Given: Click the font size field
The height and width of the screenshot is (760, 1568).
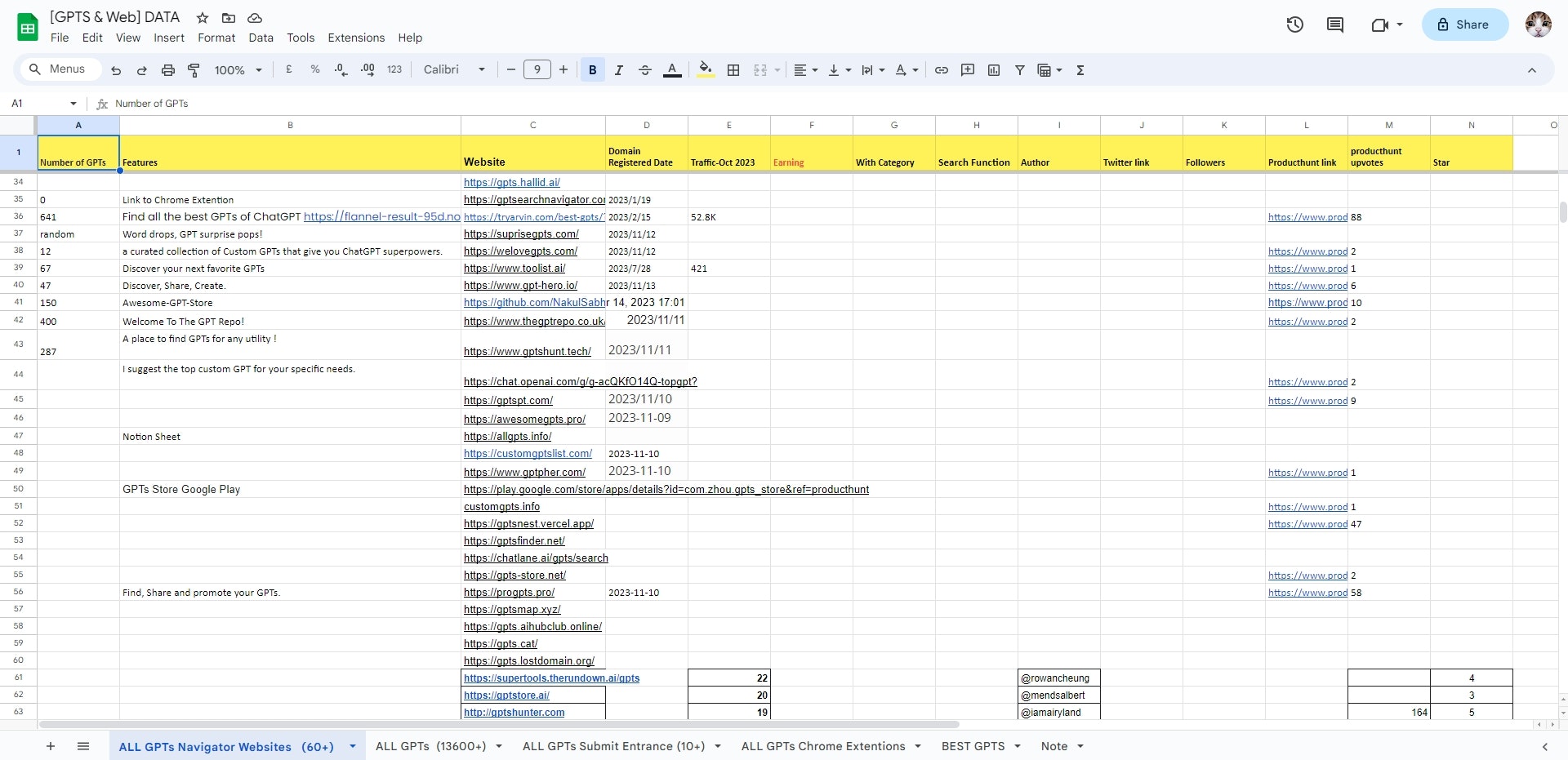Looking at the screenshot, I should [x=537, y=70].
